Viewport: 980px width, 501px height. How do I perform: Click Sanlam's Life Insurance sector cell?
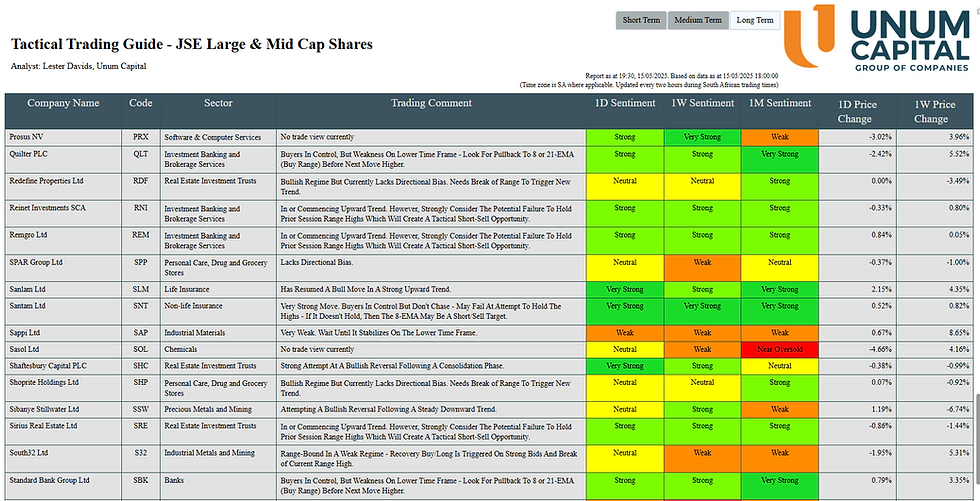coord(218,290)
